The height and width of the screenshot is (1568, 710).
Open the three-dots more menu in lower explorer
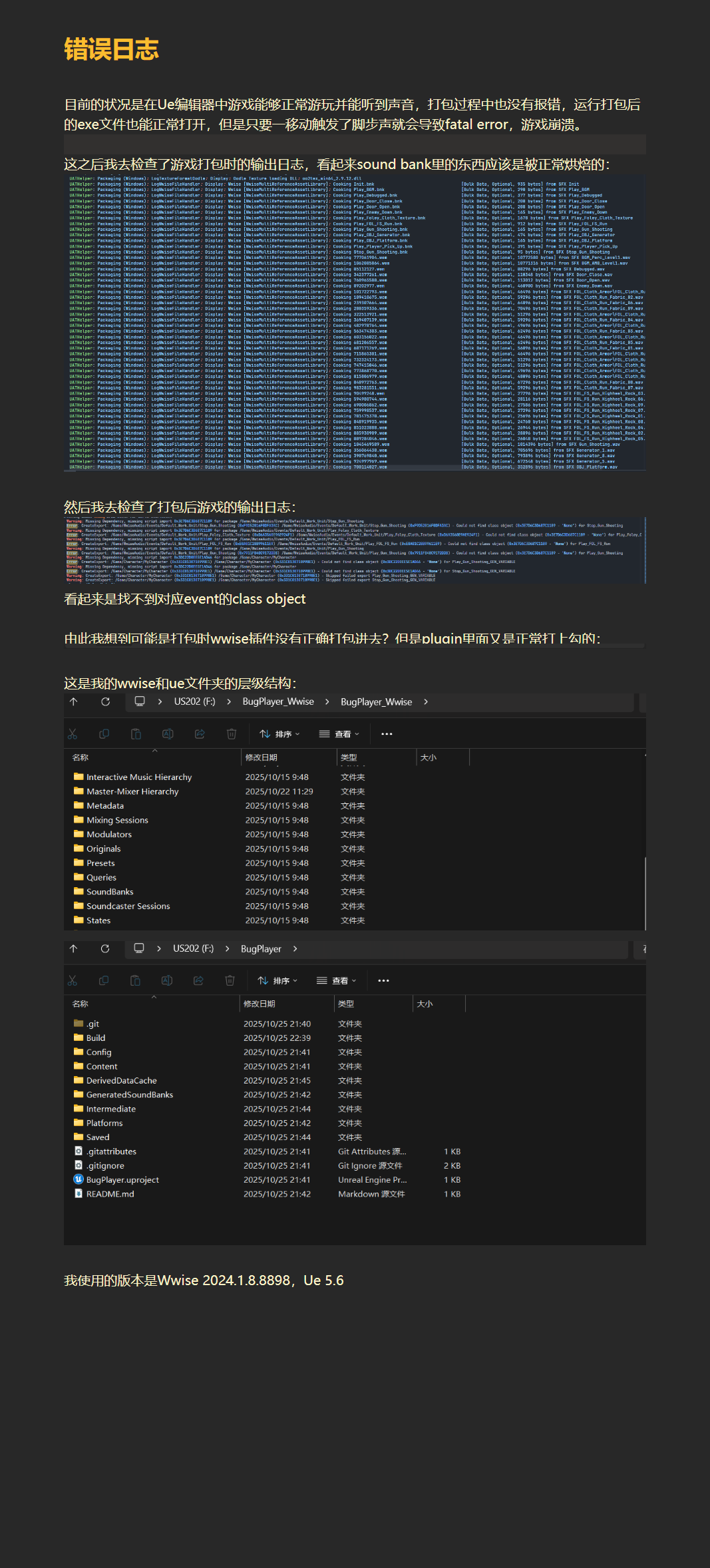(383, 980)
